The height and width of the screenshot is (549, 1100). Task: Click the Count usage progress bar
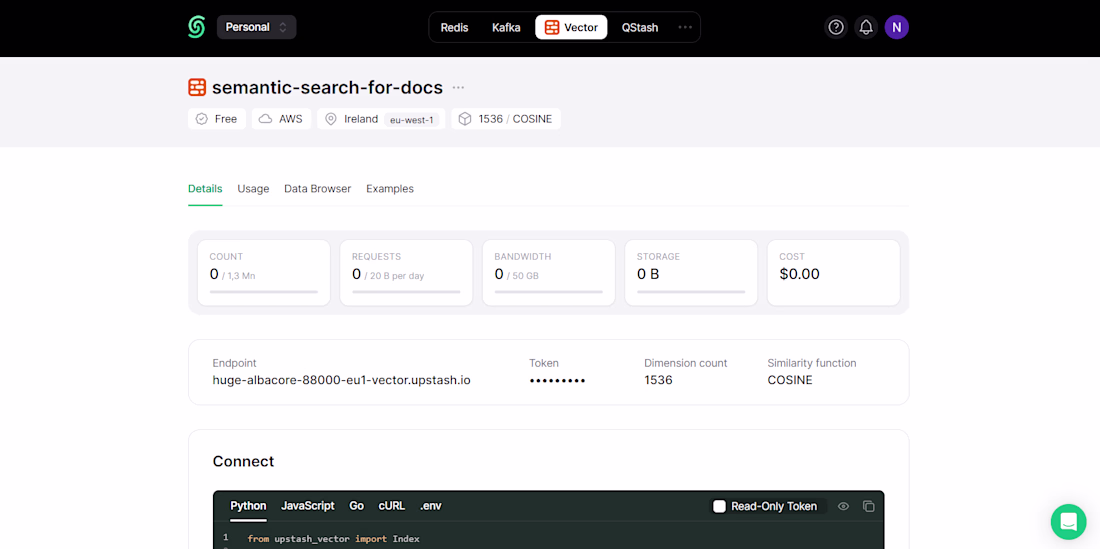(263, 292)
